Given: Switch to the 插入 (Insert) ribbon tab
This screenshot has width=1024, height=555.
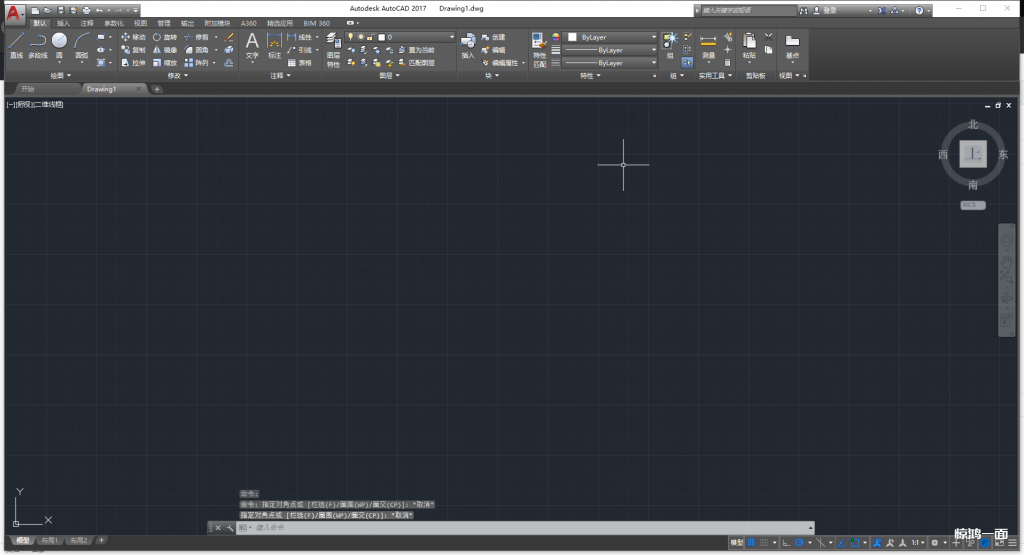Looking at the screenshot, I should pyautogui.click(x=63, y=22).
